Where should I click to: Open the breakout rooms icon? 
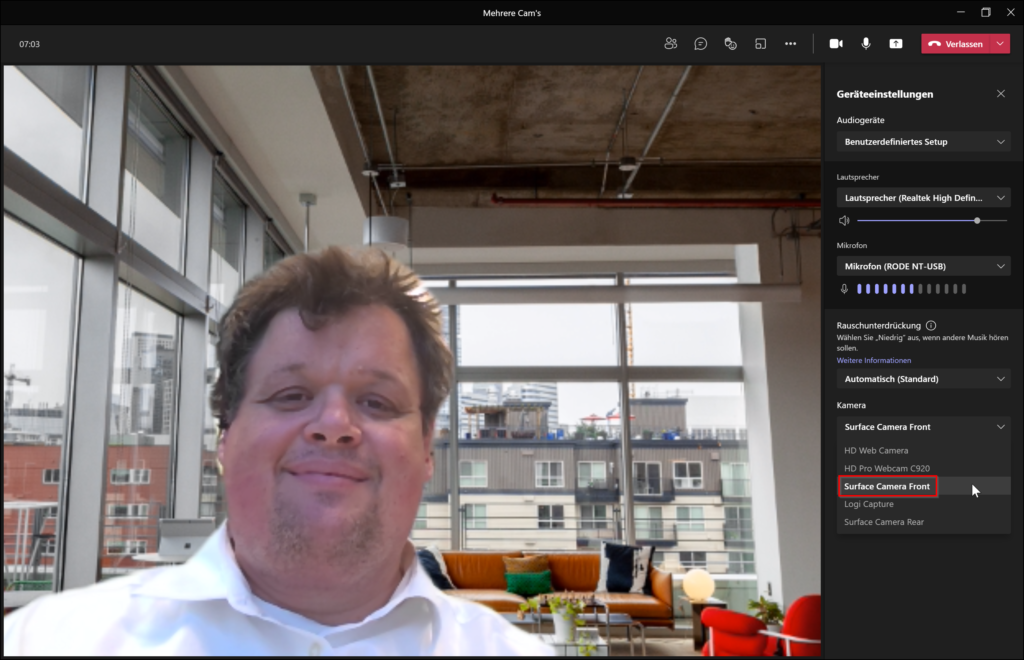click(x=761, y=44)
